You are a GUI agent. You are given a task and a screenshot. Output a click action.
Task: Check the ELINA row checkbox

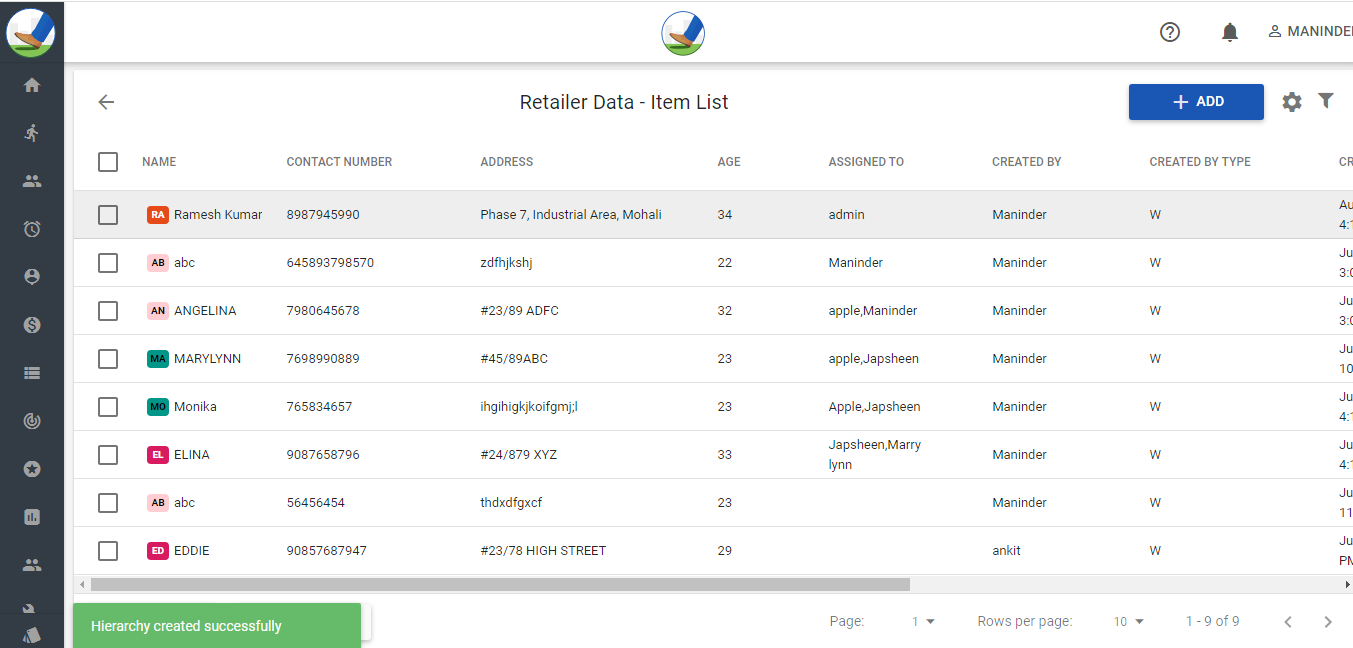click(108, 455)
